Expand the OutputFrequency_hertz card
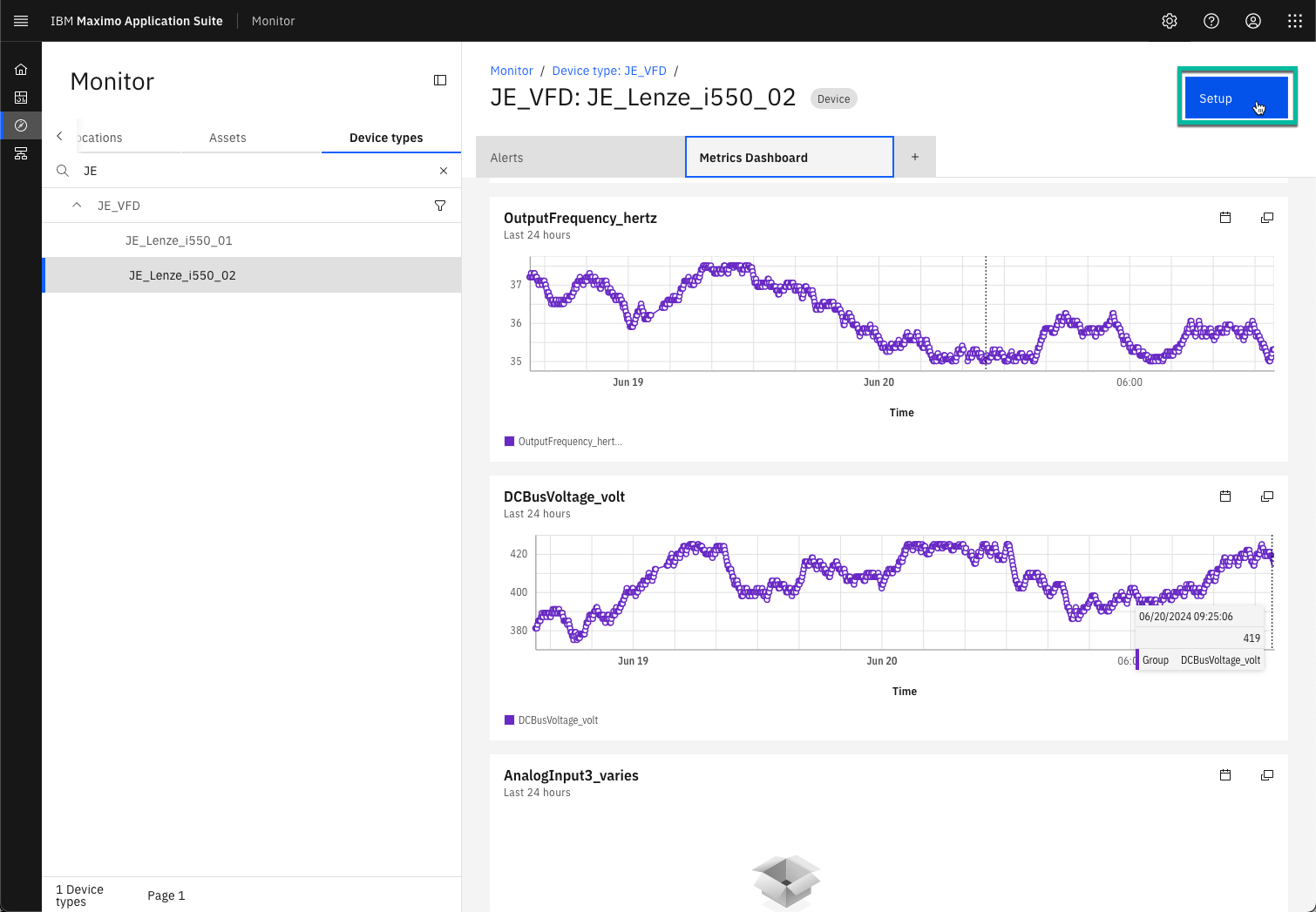Image resolution: width=1316 pixels, height=912 pixels. [x=1267, y=218]
